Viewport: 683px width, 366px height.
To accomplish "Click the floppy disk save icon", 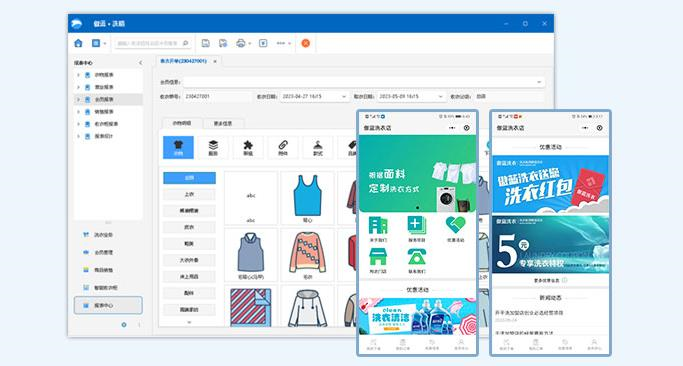I will [x=206, y=43].
